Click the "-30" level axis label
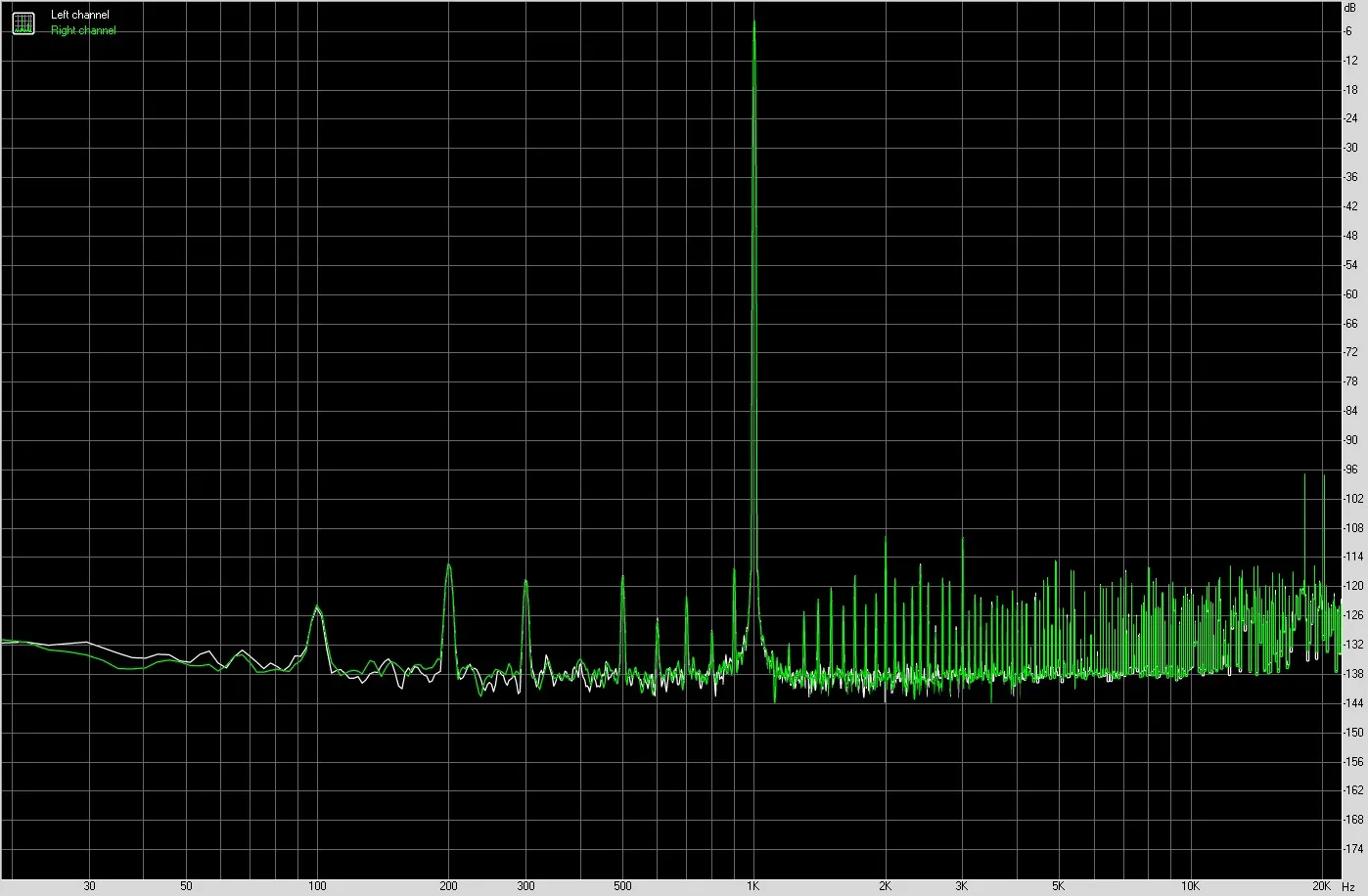 (x=1351, y=148)
